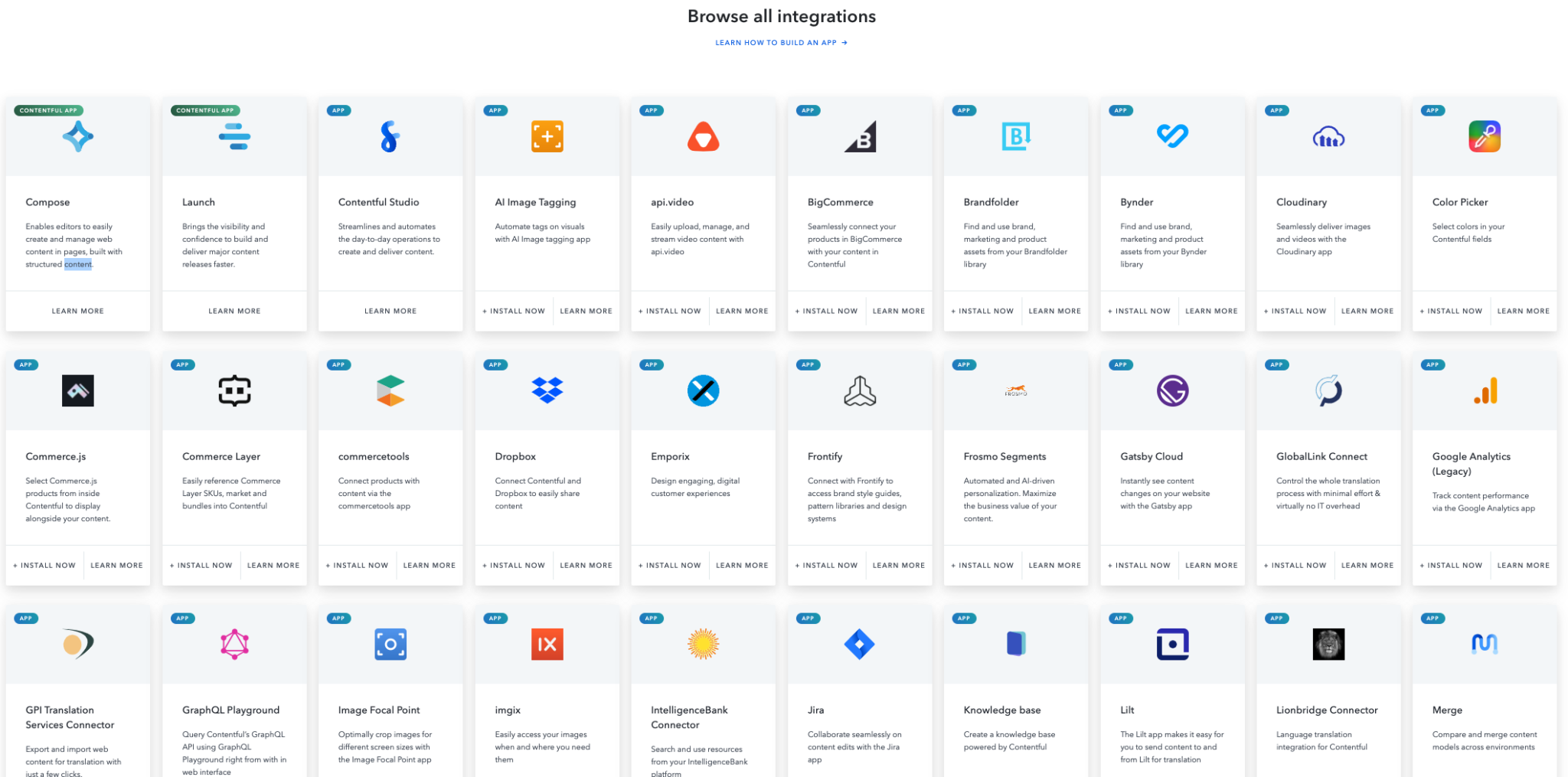Click the Lionbridge Connector lion thumbnail
Screen dimensions: 1568x777
(1328, 645)
